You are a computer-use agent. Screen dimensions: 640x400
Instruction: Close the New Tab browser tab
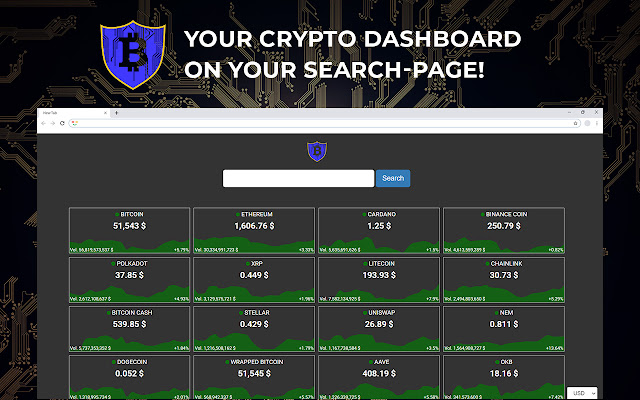(x=105, y=113)
